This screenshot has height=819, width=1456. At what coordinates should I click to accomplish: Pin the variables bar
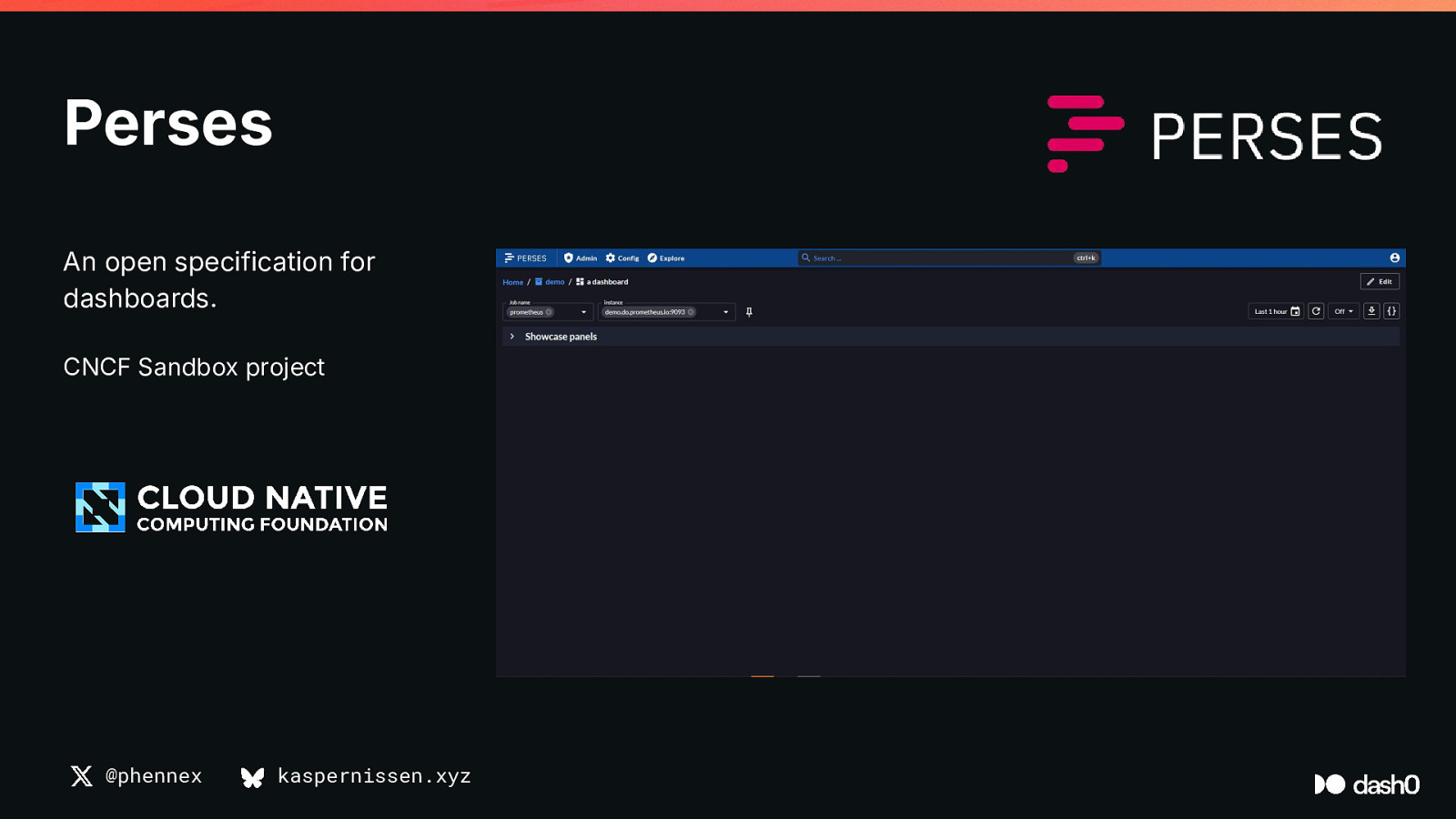pyautogui.click(x=749, y=312)
